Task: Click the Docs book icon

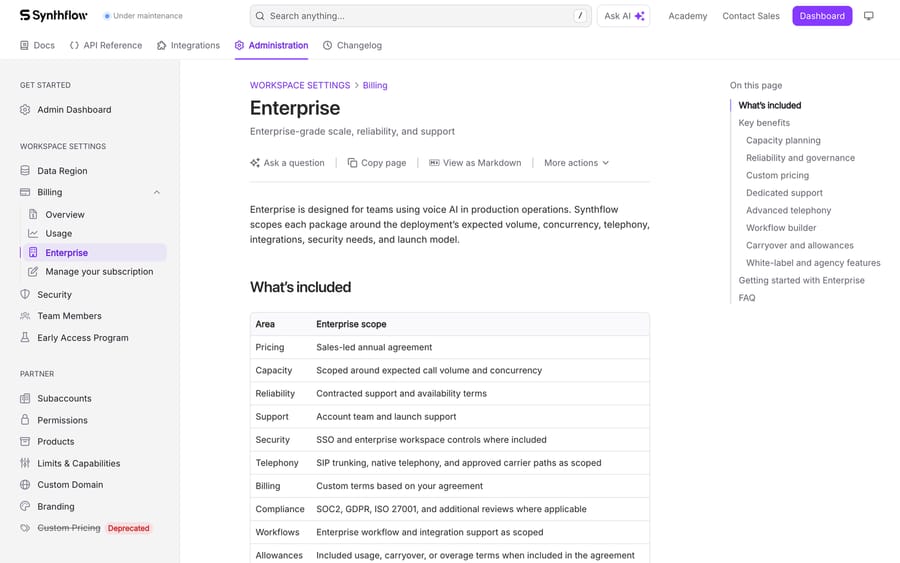Action: [x=24, y=45]
